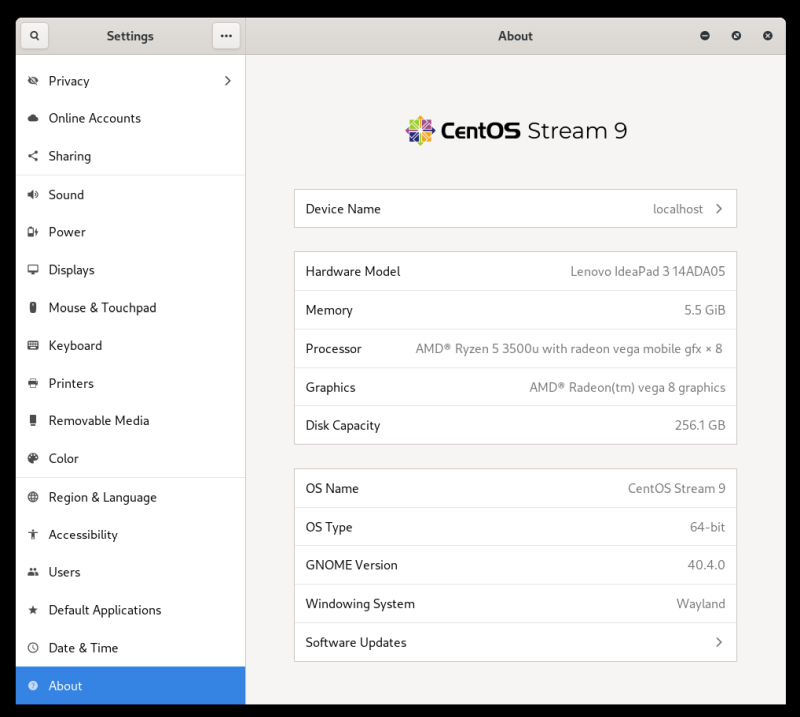Viewport: 800px width, 717px height.
Task: Open the Settings three-dot menu
Action: 226,36
